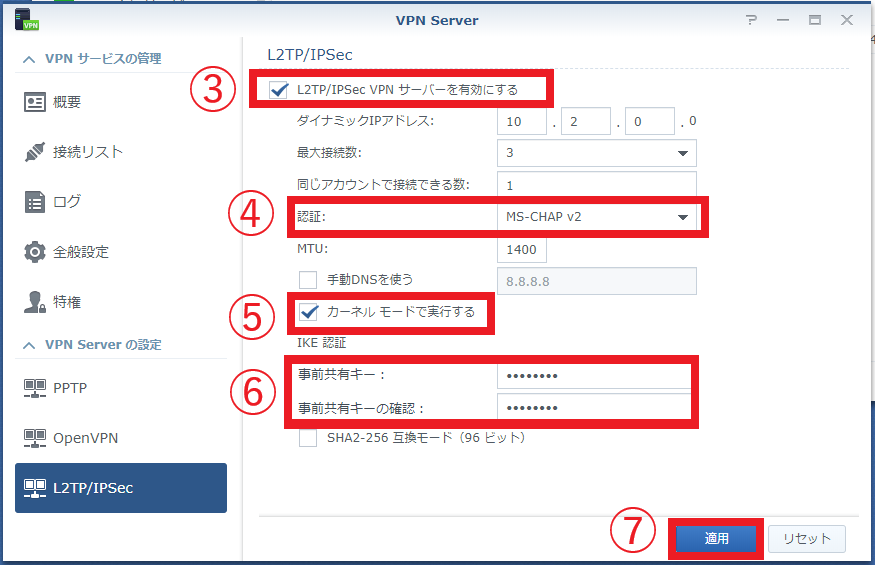Viewport: 875px width, 565px height.
Task: Click third dynamic IP octet field
Action: coord(650,121)
